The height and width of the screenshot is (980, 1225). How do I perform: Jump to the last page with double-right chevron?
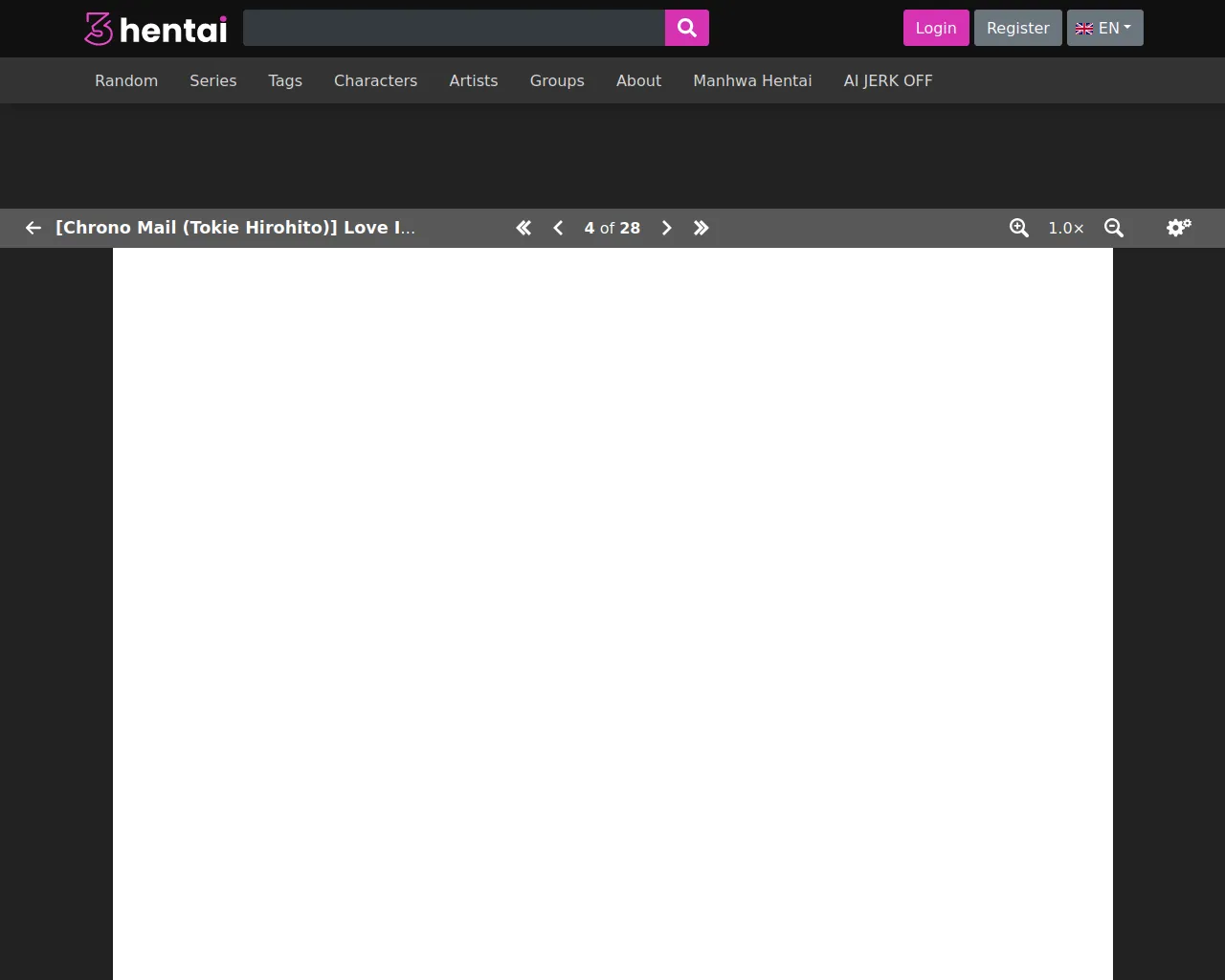click(x=702, y=228)
